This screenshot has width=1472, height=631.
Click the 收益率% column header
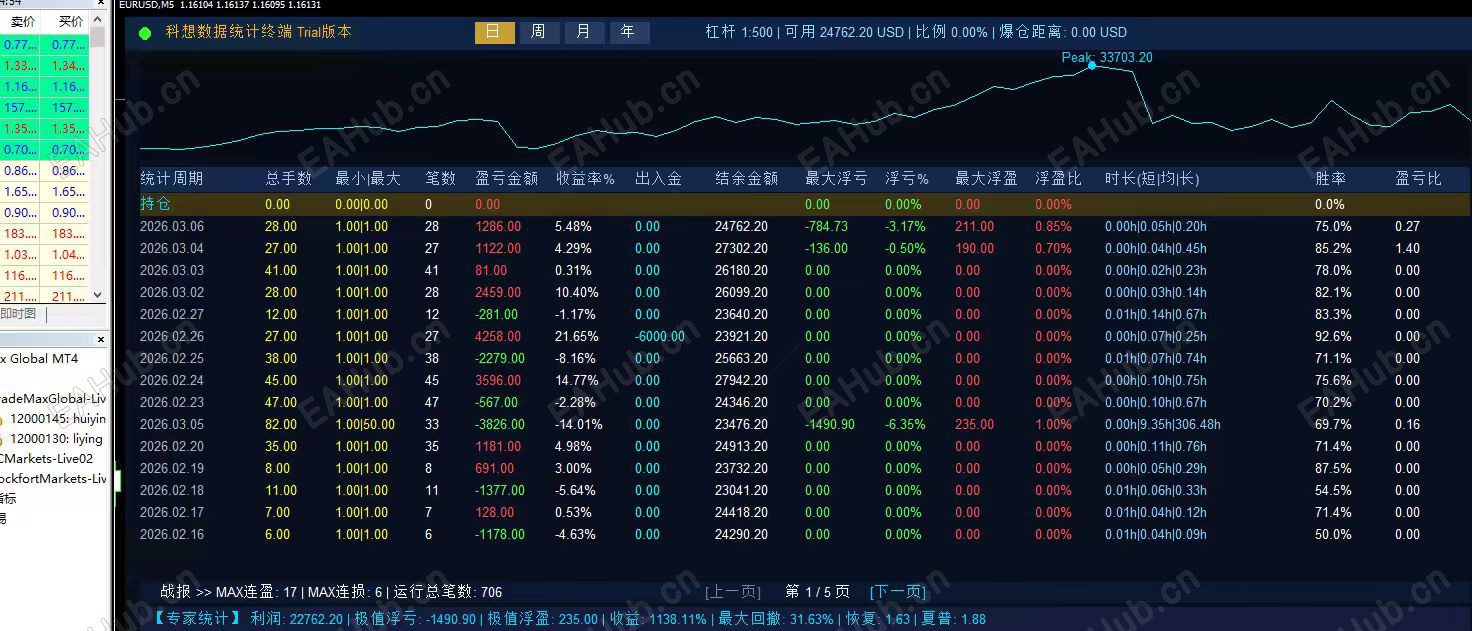[x=585, y=179]
